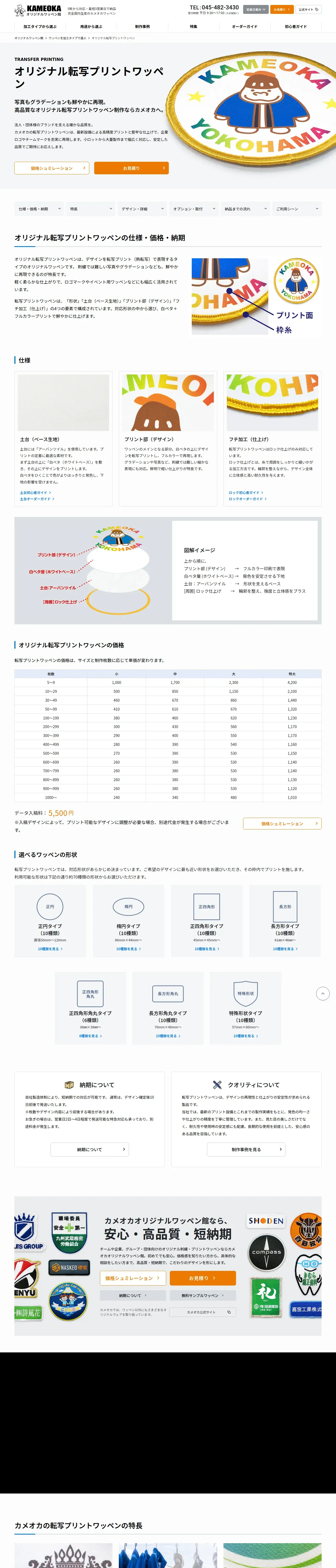Click banner gray 納期について button
The width and height of the screenshot is (336, 1568).
132,1295
